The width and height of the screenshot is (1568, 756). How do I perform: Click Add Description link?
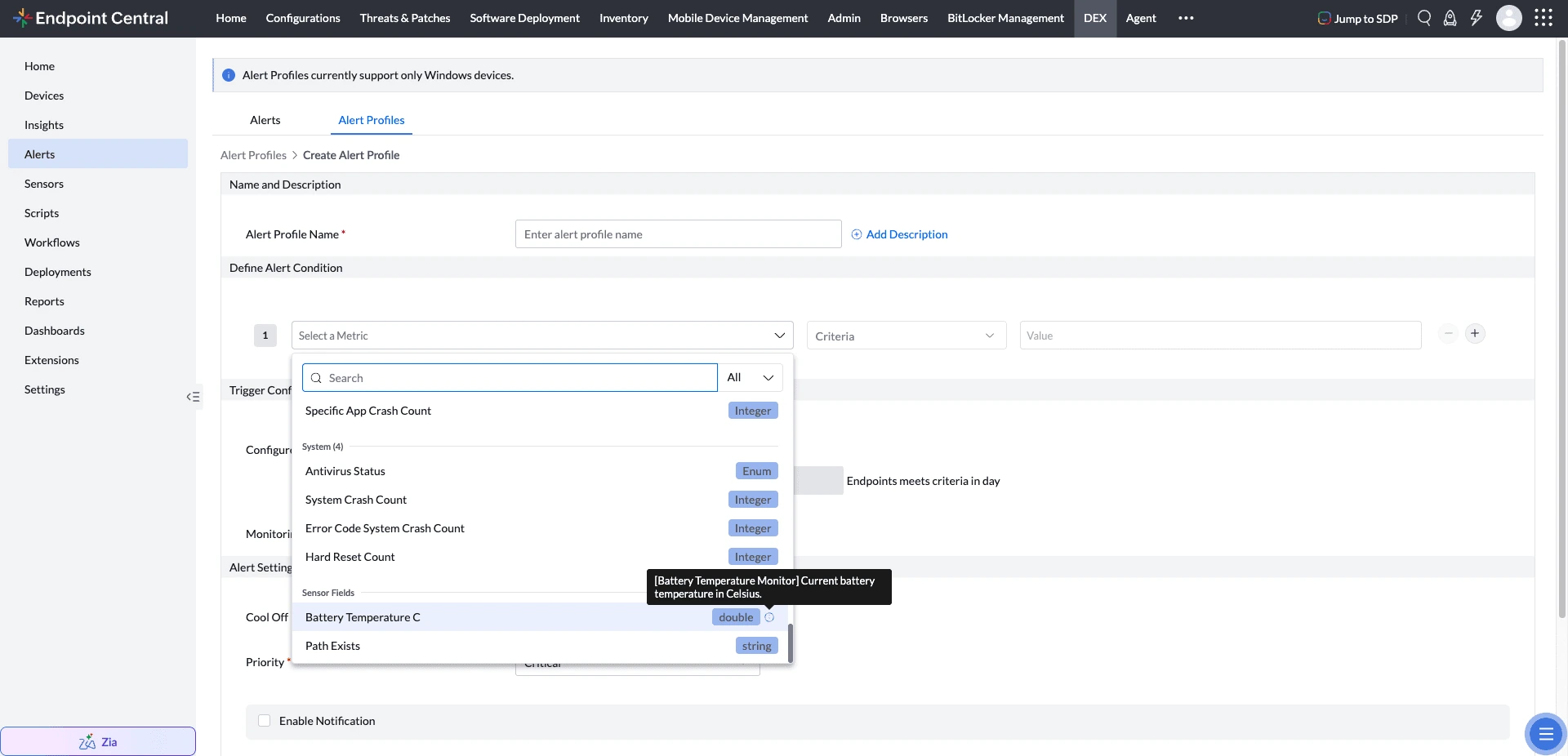[899, 234]
